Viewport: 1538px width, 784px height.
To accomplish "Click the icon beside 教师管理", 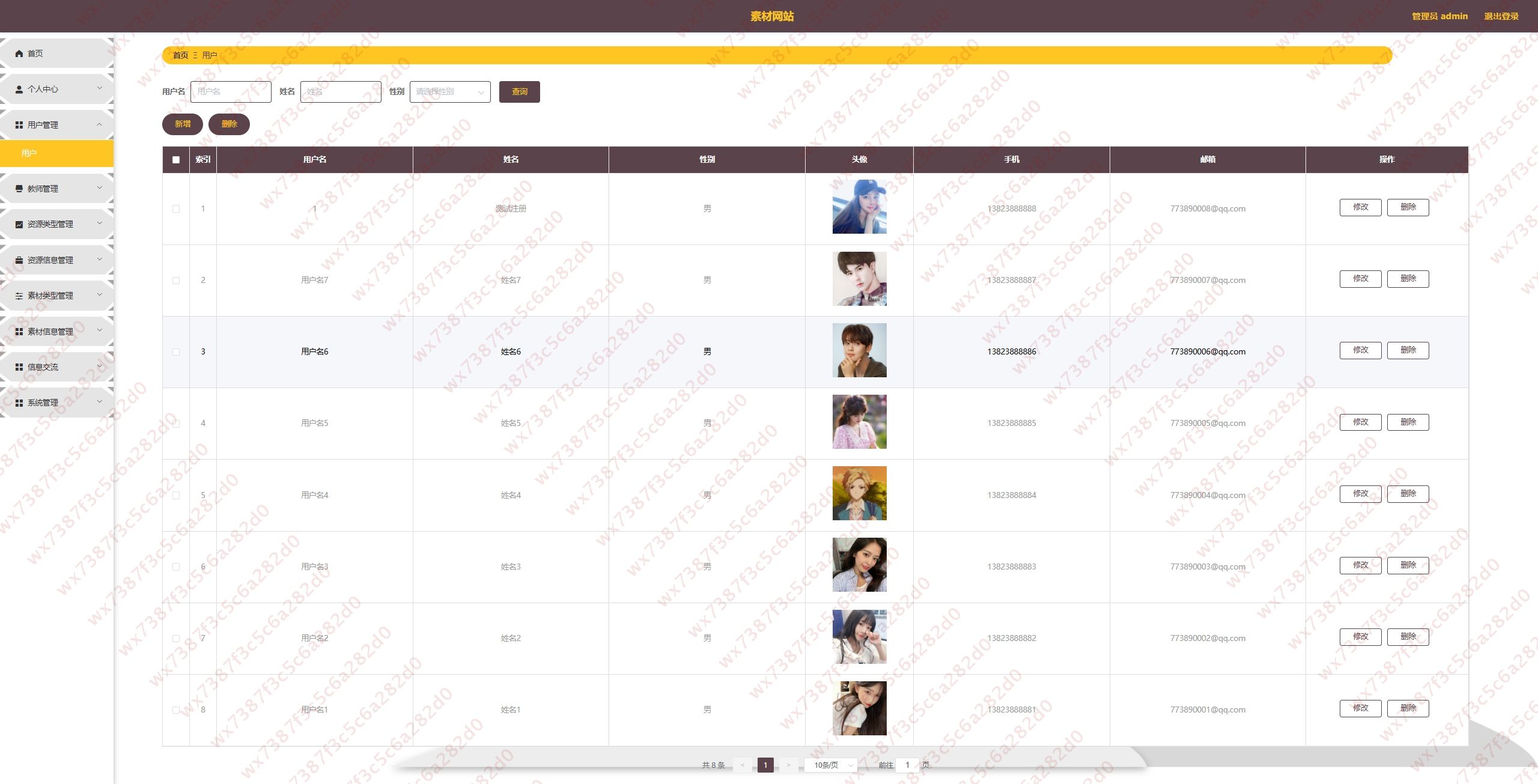I will 19,189.
